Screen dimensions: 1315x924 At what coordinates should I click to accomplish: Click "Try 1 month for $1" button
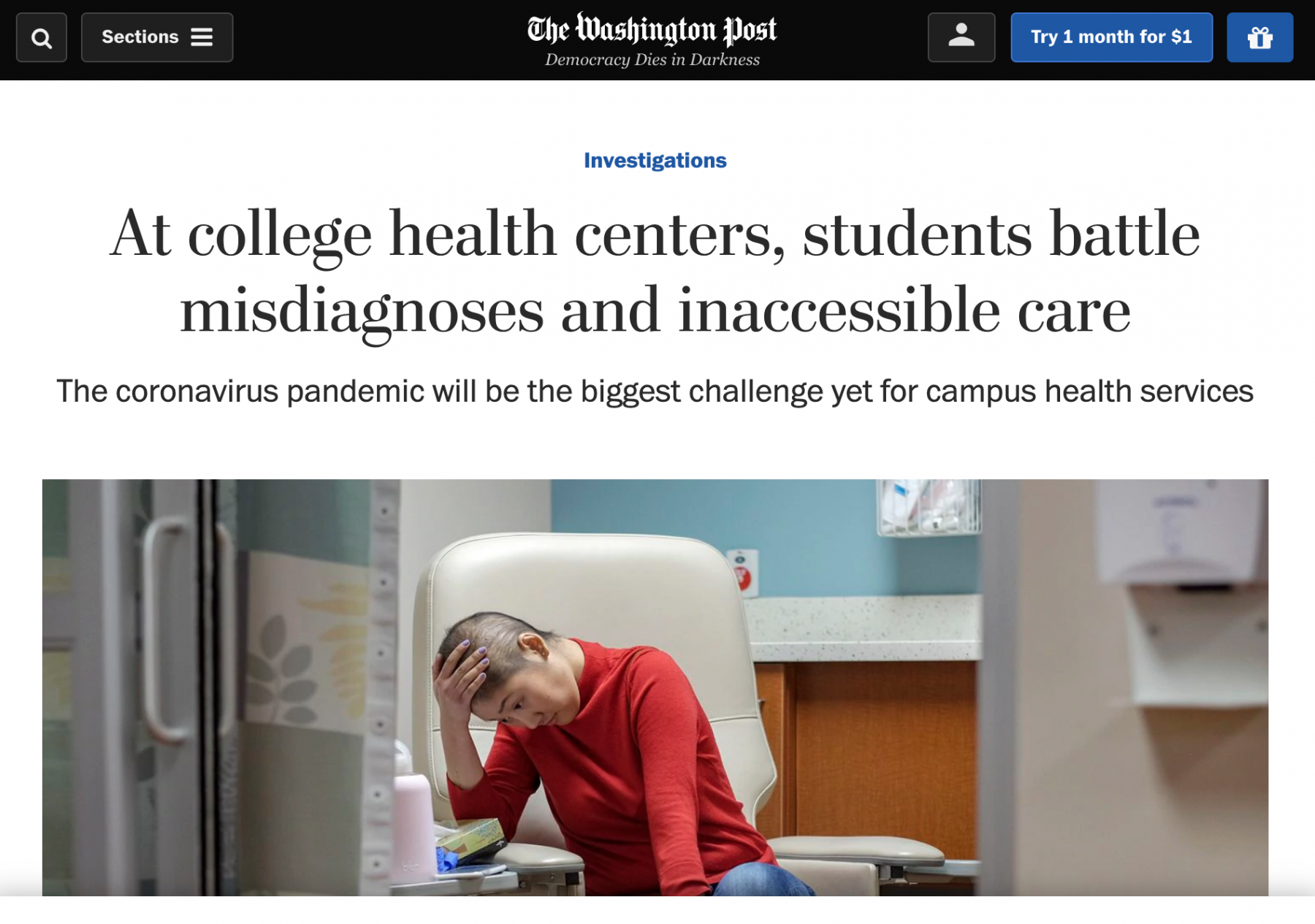pos(1111,37)
